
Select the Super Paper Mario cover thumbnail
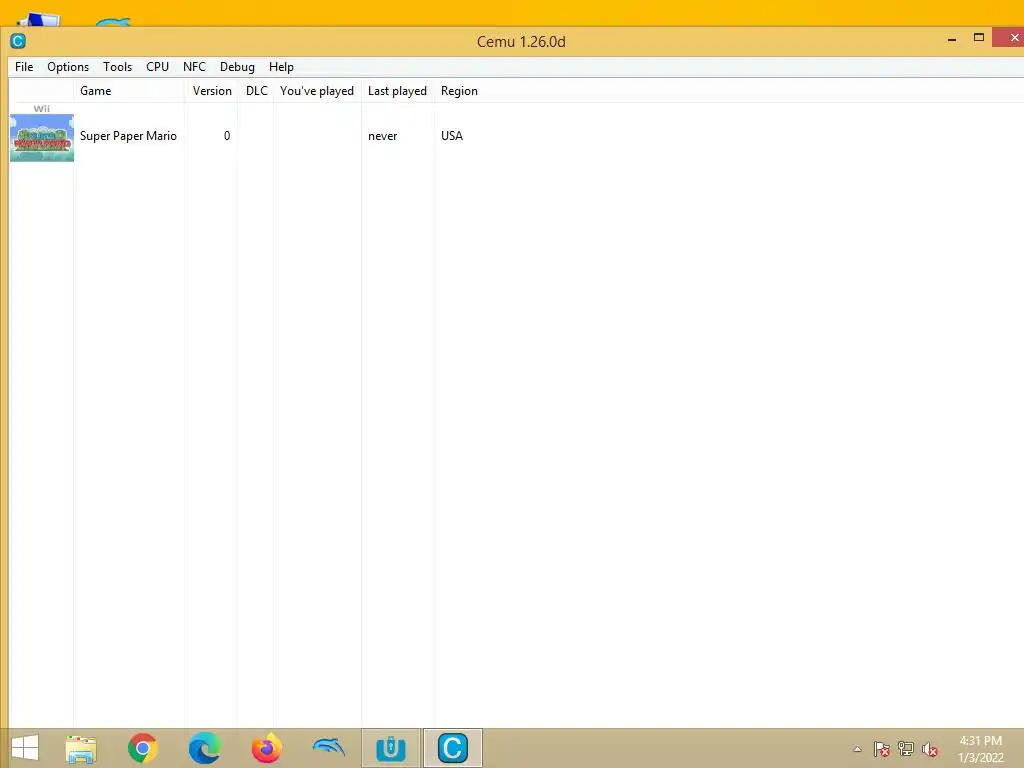42,138
